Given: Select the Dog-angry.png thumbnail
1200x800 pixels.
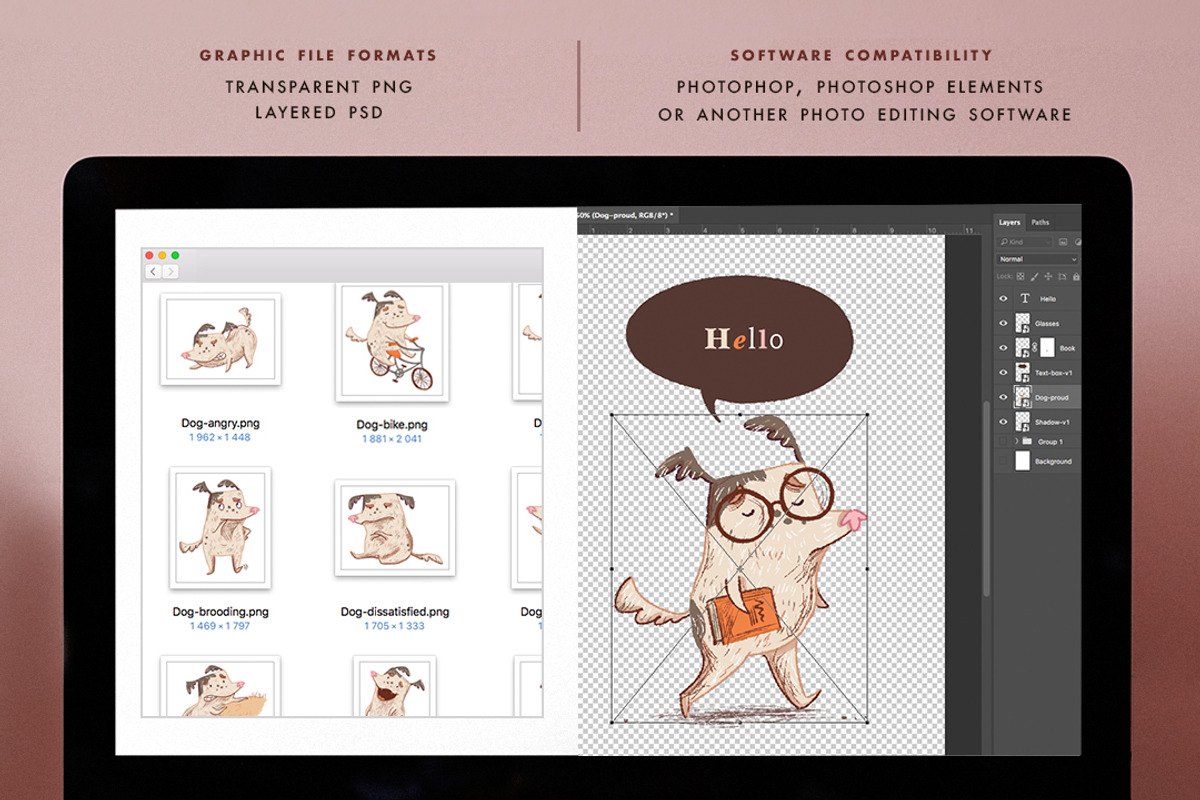Looking at the screenshot, I should pos(219,340).
